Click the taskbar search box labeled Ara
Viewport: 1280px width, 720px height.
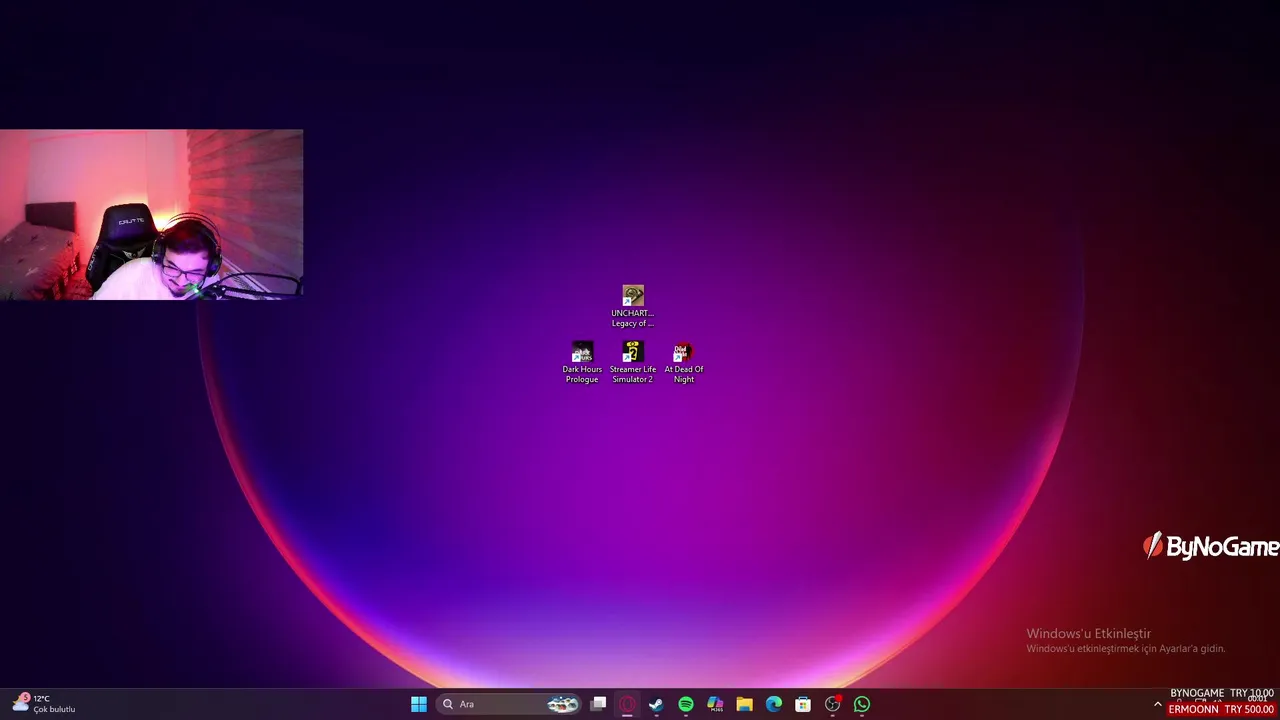pyautogui.click(x=510, y=704)
